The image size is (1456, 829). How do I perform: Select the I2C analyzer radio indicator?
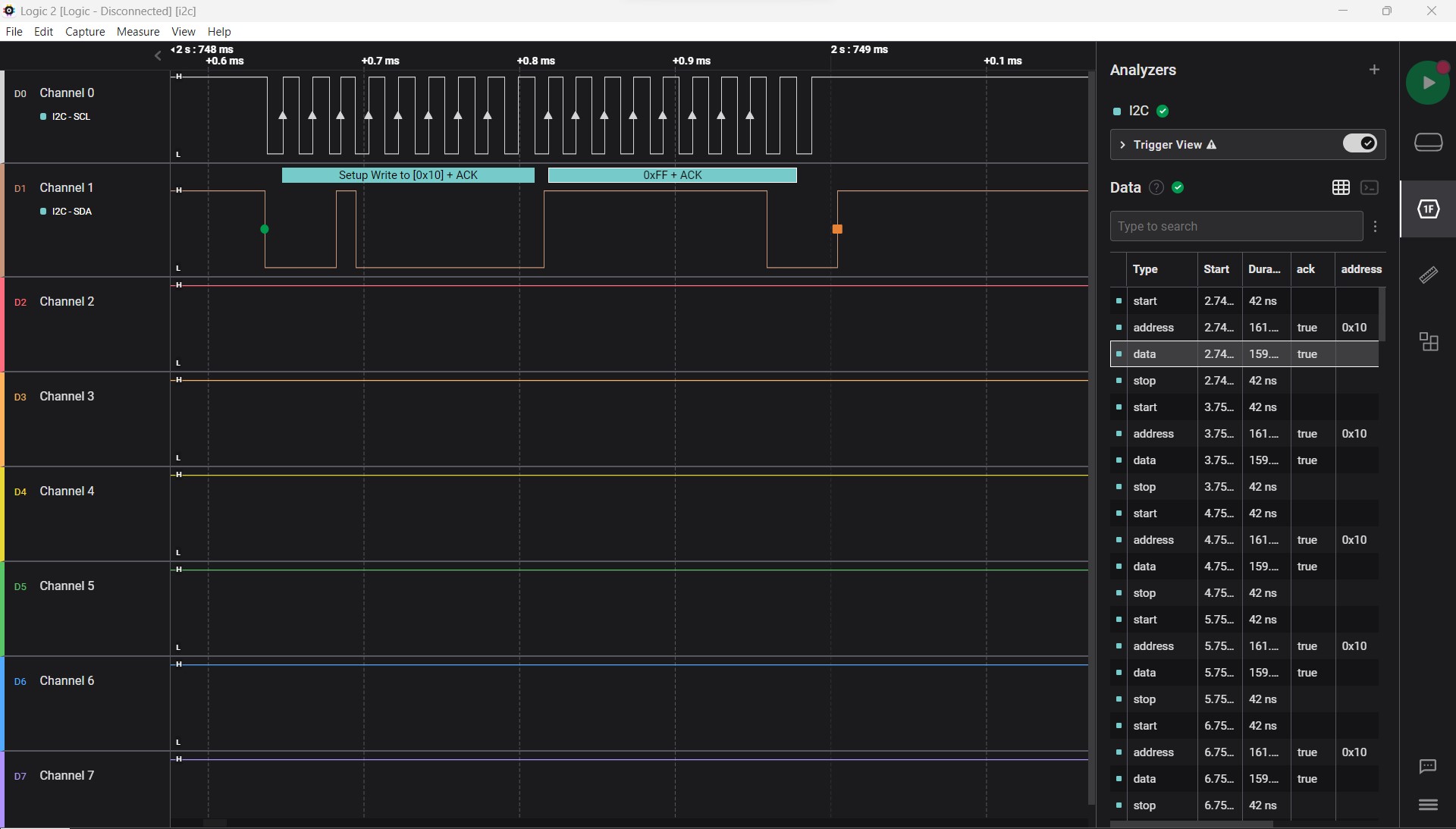point(1119,111)
